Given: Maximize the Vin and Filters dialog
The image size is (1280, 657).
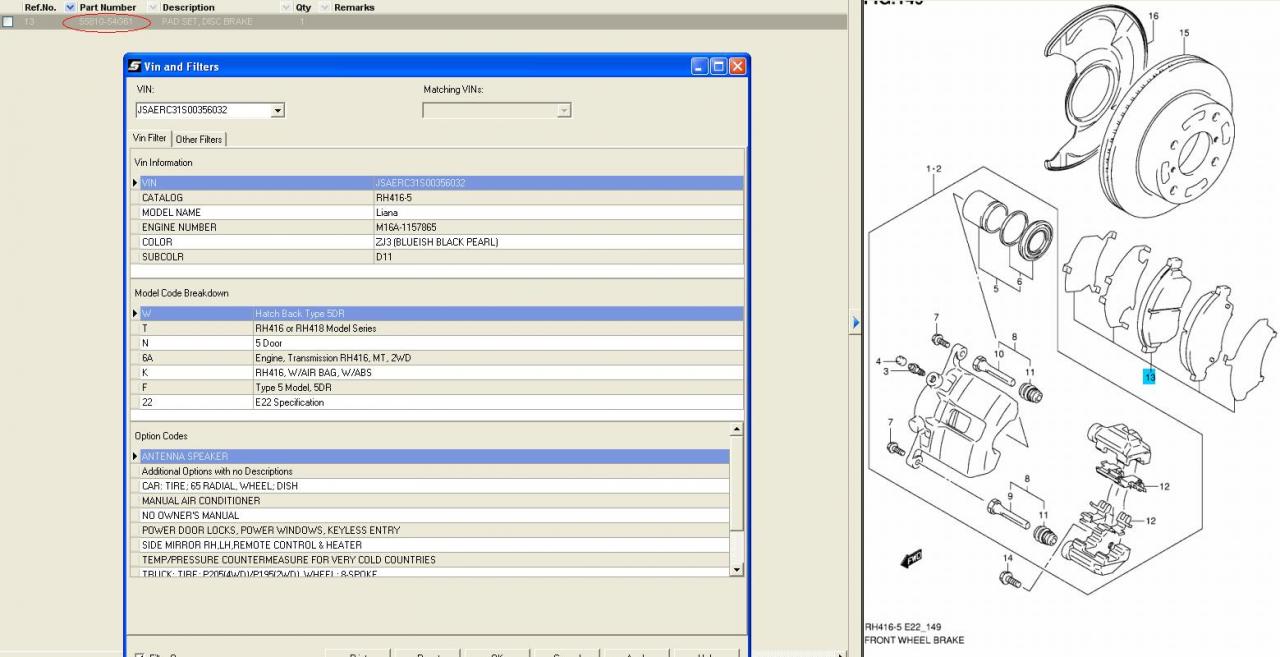Looking at the screenshot, I should click(x=718, y=66).
